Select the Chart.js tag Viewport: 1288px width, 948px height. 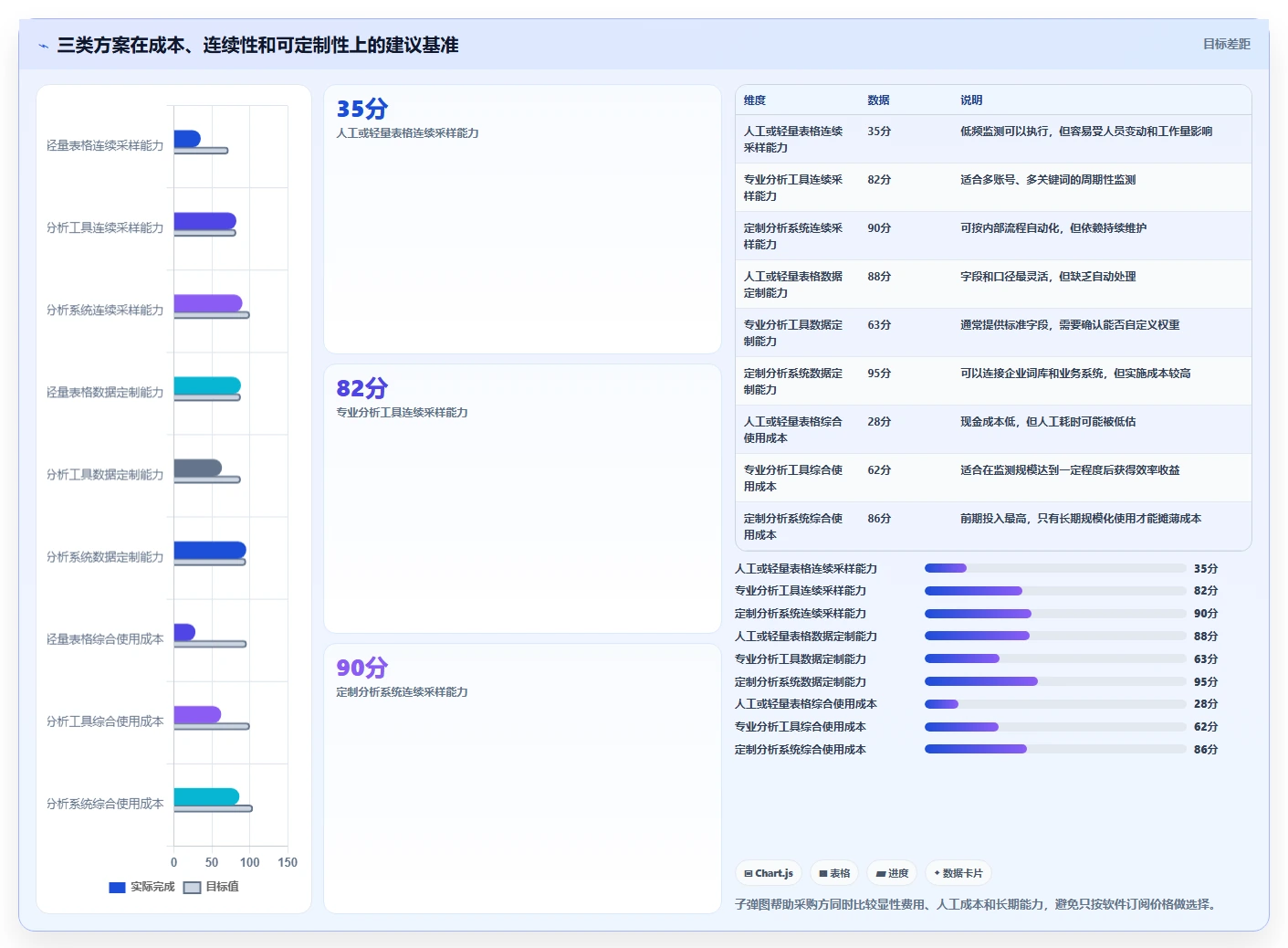pos(769,873)
